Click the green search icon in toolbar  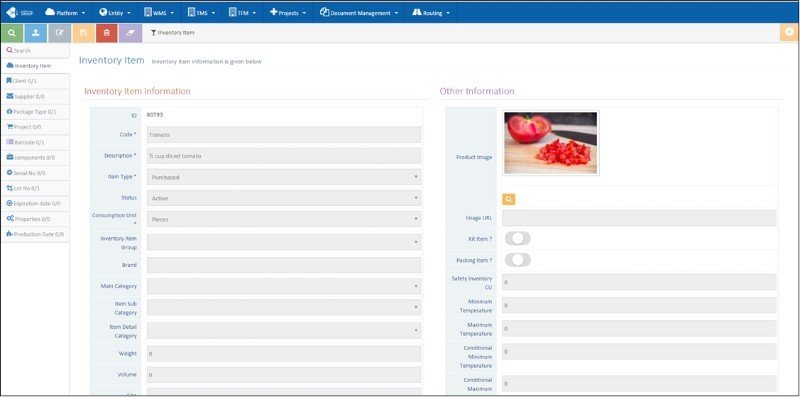click(x=12, y=33)
